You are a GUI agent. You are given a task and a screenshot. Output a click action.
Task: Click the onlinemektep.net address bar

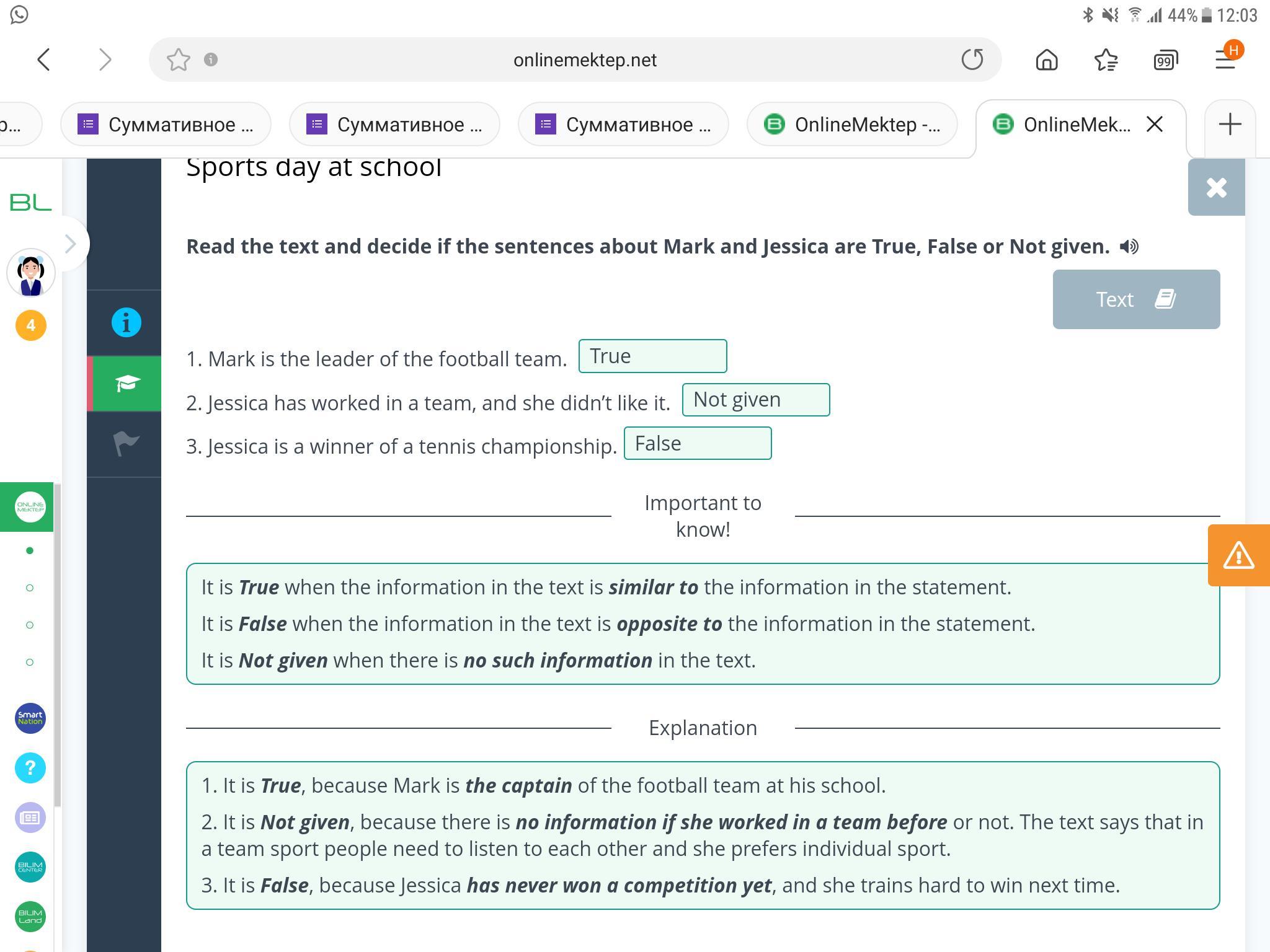584,60
